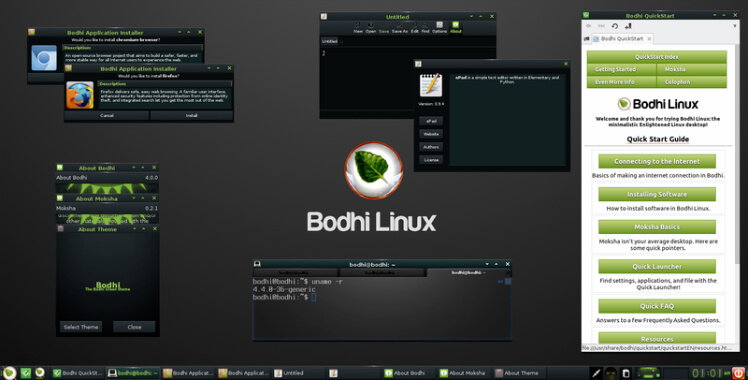
Task: Click the ePad notepad logo in About dialog
Action: 431,85
